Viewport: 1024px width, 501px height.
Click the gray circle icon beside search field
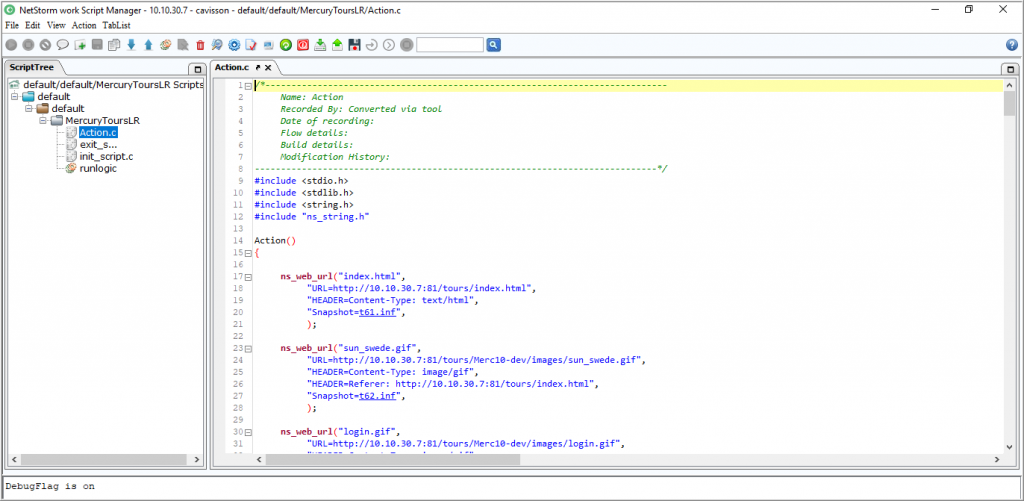406,45
